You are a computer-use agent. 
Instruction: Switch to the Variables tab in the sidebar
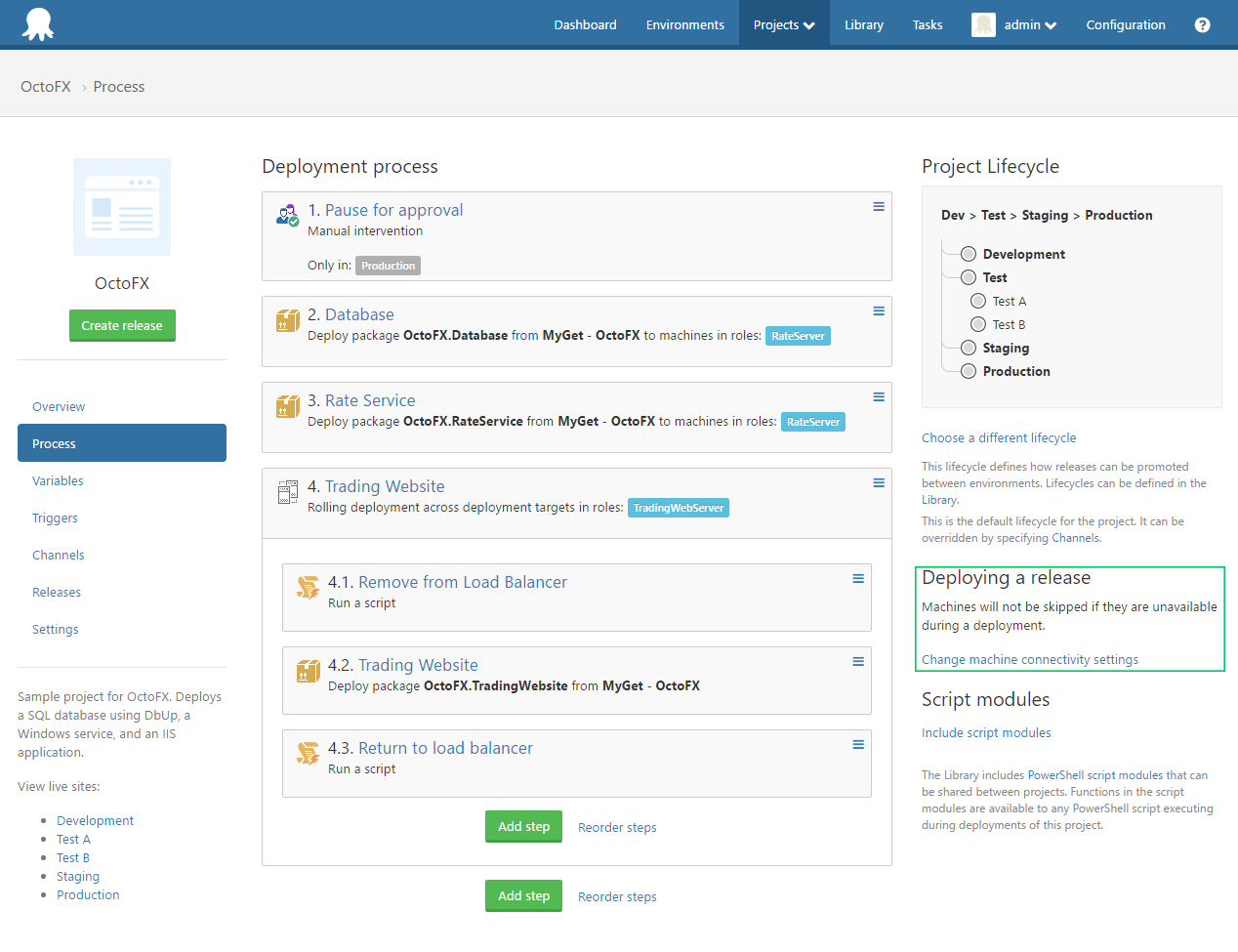point(59,480)
